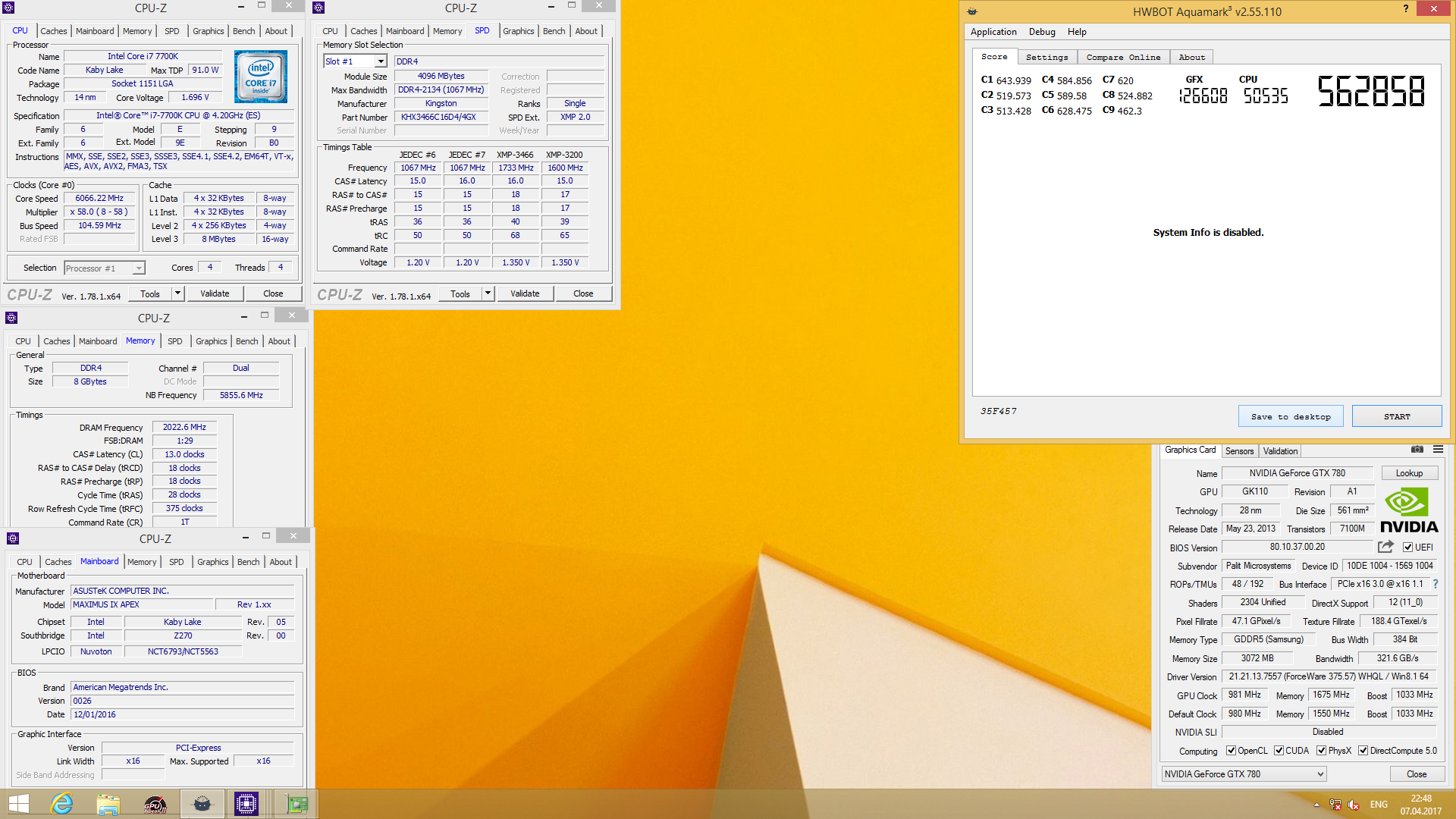Image resolution: width=1456 pixels, height=819 pixels.
Task: Open the NVIDIA GeForce GTX 780 selector
Action: click(1244, 774)
